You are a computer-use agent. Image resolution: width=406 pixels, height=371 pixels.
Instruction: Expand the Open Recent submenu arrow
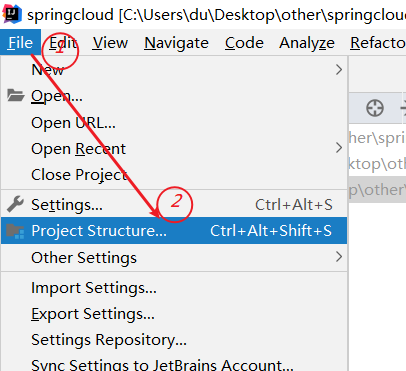(339, 148)
